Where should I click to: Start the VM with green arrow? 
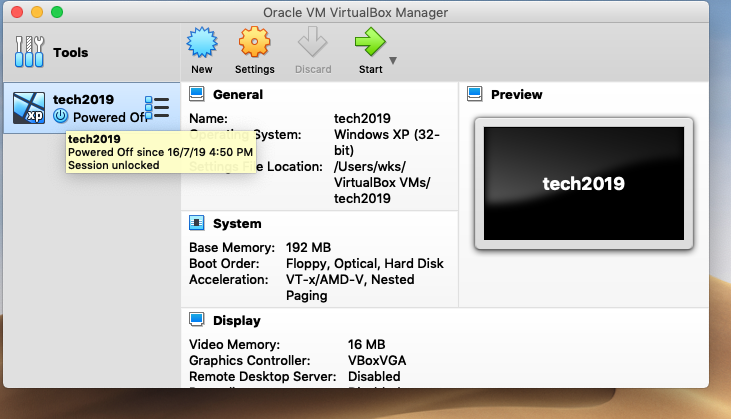370,42
